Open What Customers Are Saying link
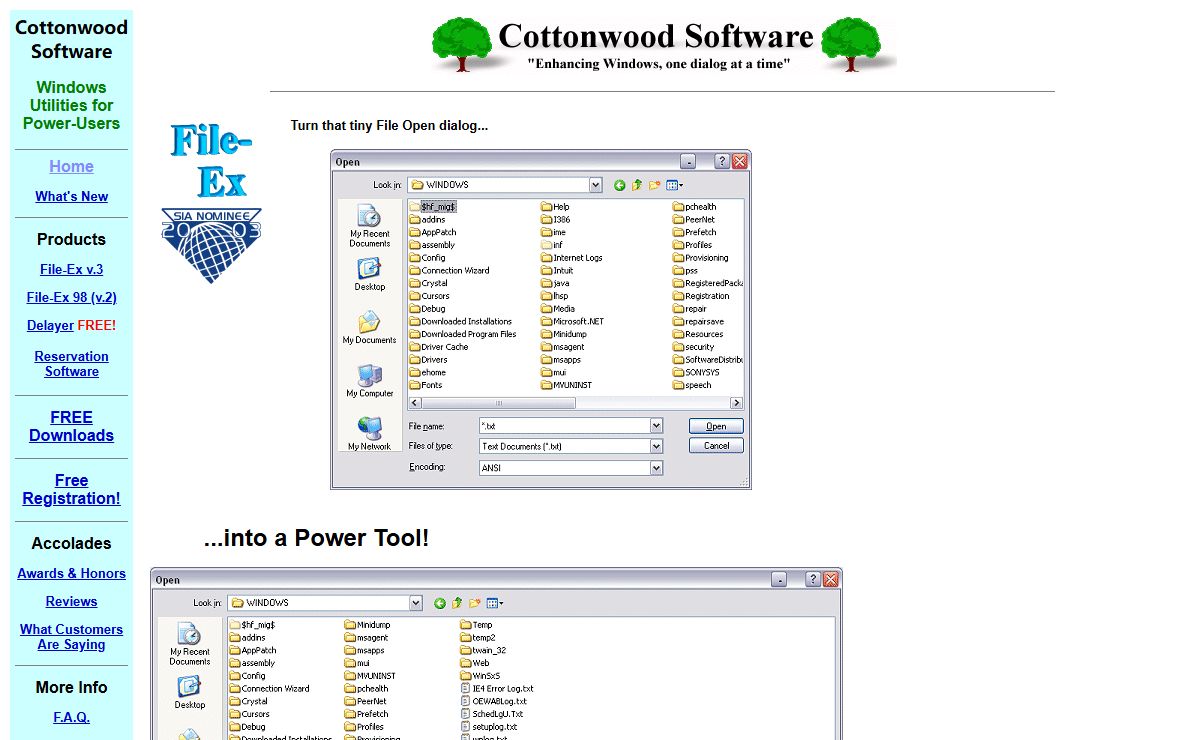 pos(71,636)
